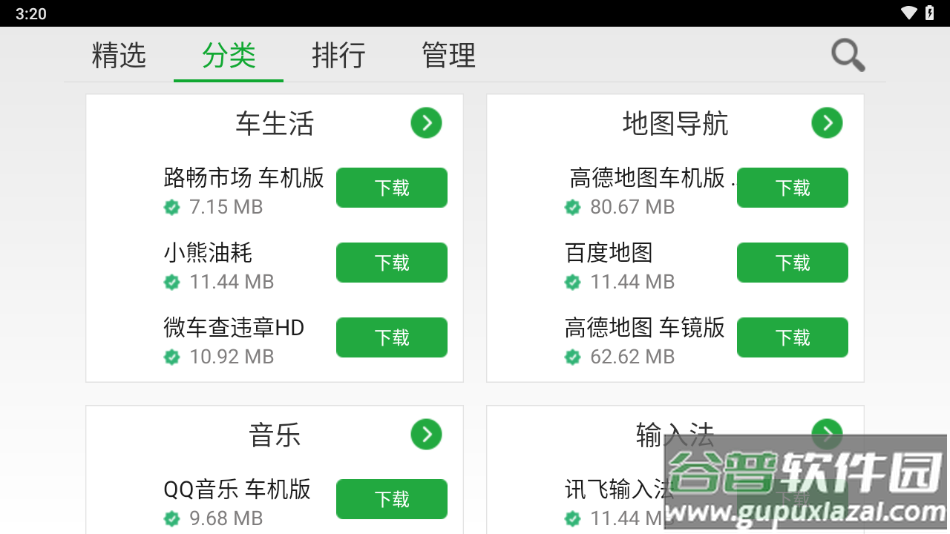Download QQ音乐 车机版
The height and width of the screenshot is (534, 950).
[392, 499]
